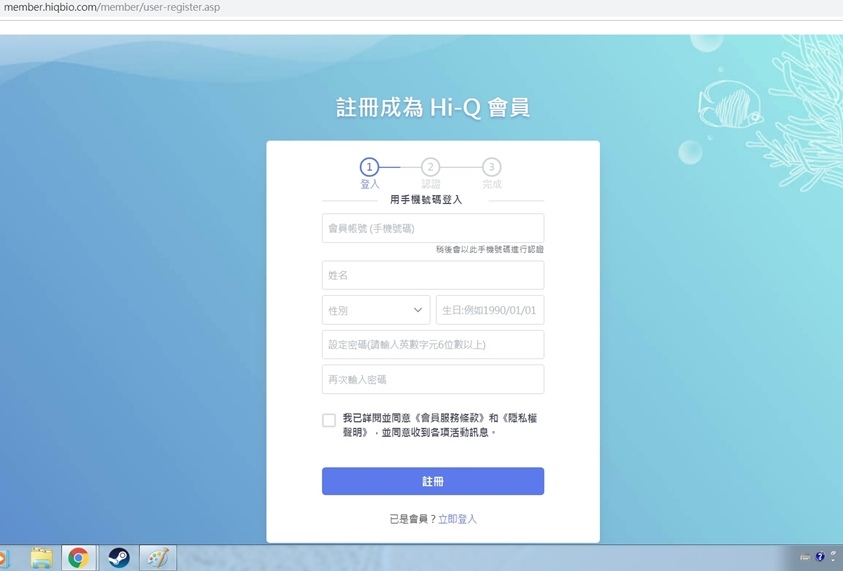Switch to Google Chrome on the taskbar
The image size is (843, 571).
tap(78, 558)
